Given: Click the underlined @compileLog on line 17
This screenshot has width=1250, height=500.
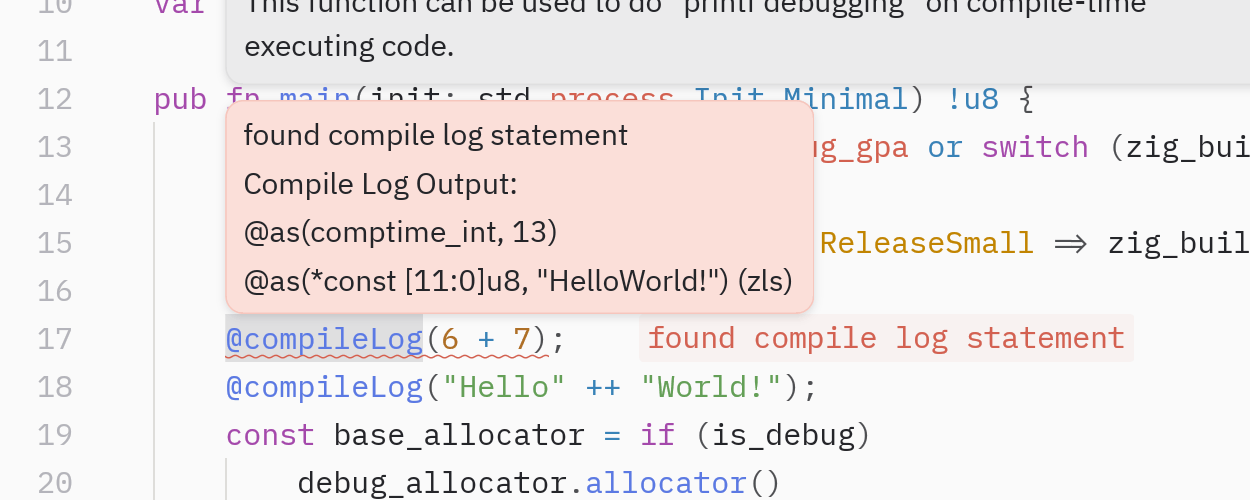Looking at the screenshot, I should click(x=324, y=339).
